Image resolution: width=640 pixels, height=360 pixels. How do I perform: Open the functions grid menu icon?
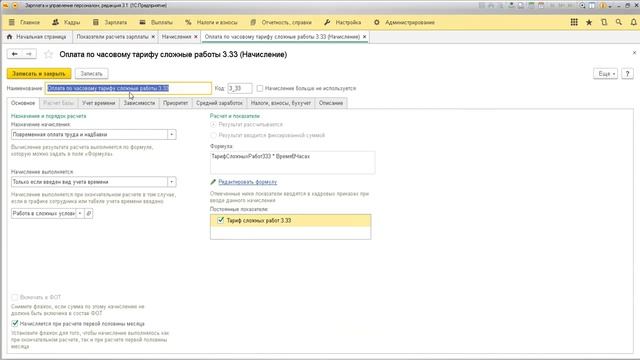574,22
